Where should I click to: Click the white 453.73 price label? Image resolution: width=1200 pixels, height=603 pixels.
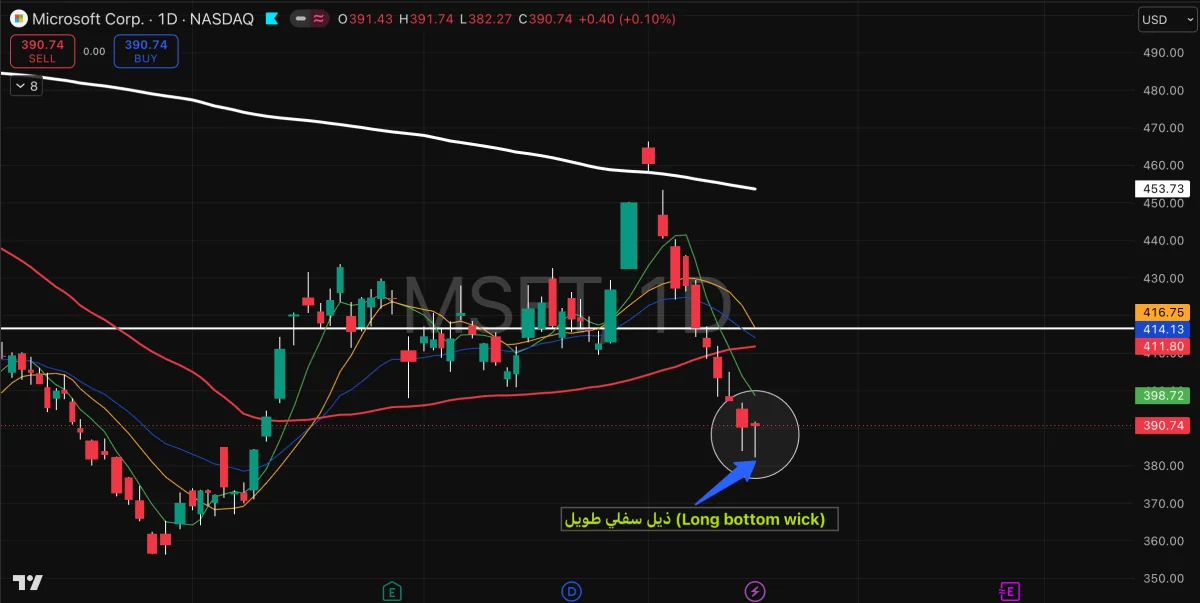pyautogui.click(x=1161, y=189)
